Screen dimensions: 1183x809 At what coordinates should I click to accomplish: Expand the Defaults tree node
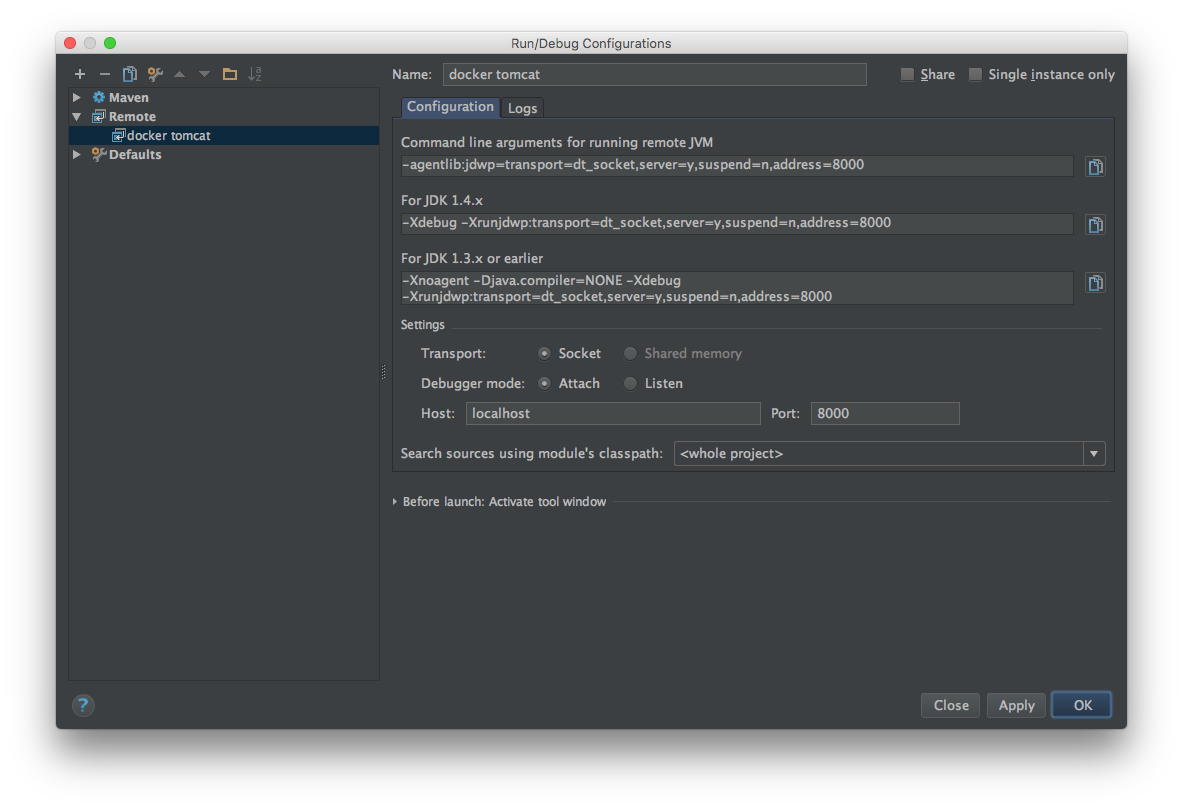click(77, 155)
